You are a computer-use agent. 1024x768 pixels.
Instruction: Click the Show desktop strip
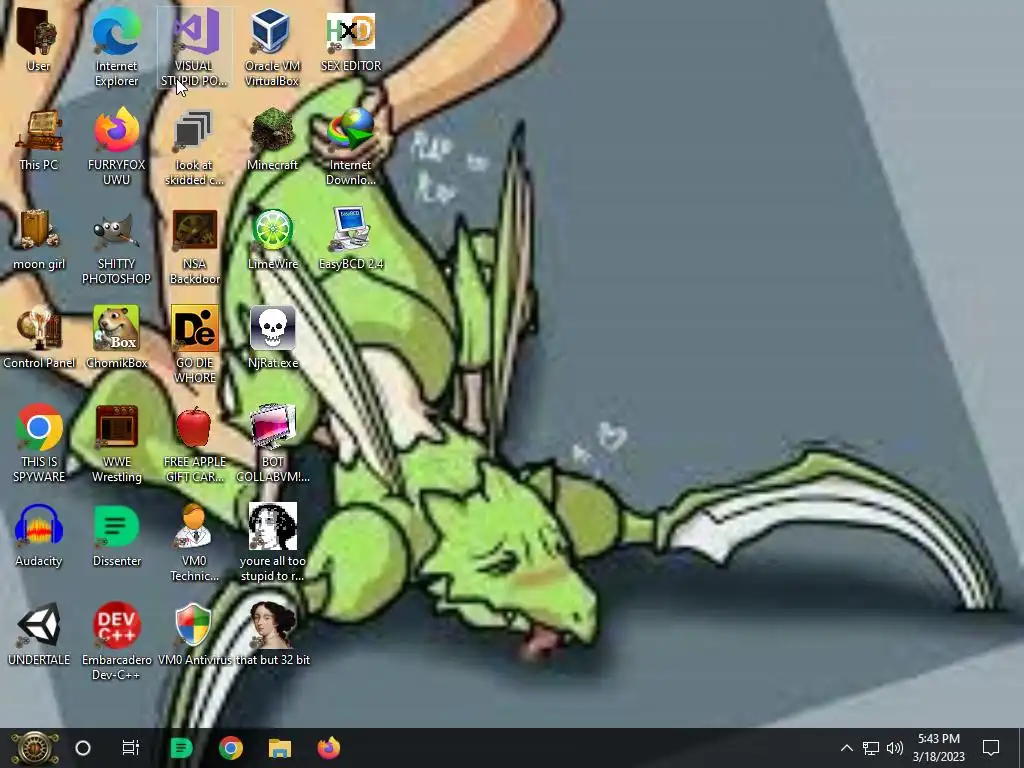(x=1020, y=748)
